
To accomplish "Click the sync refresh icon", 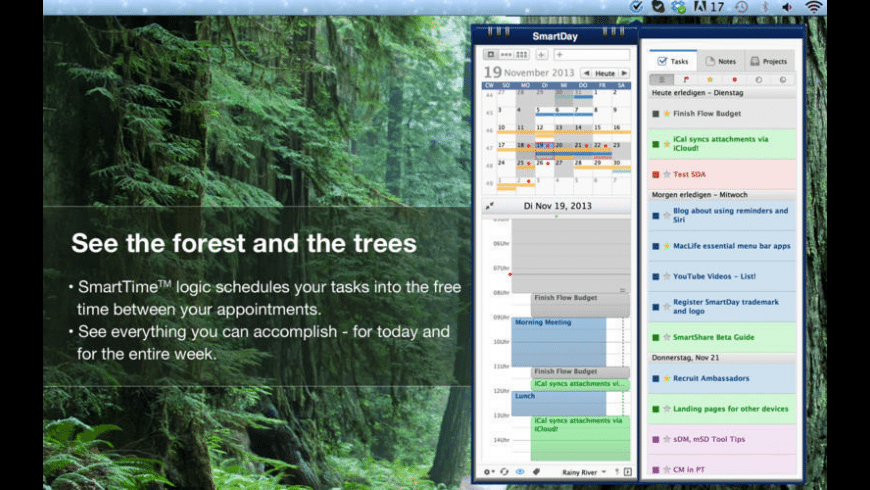I will (504, 472).
